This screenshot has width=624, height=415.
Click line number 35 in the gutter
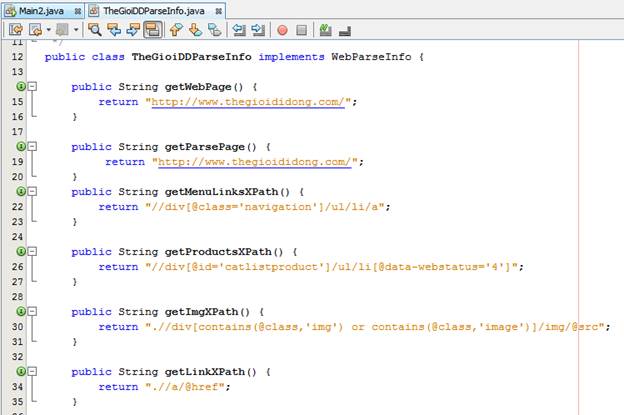tap(17, 402)
